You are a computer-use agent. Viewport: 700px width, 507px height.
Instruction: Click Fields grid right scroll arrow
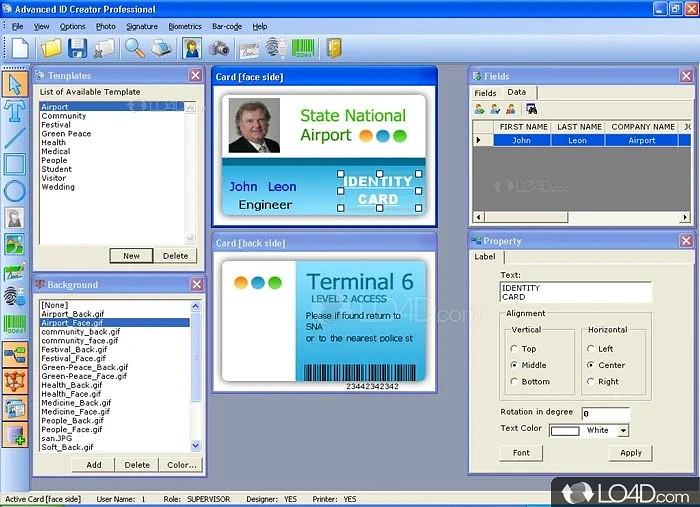pyautogui.click(x=685, y=217)
